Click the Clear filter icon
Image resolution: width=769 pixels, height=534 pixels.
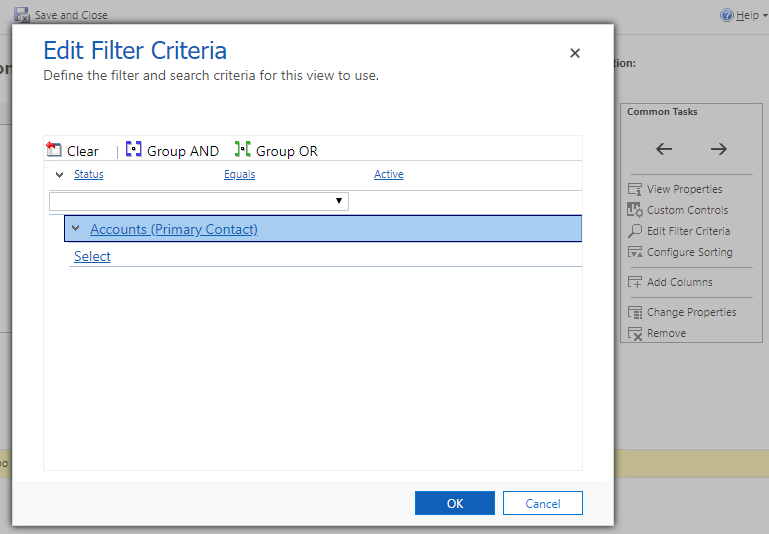[54, 150]
